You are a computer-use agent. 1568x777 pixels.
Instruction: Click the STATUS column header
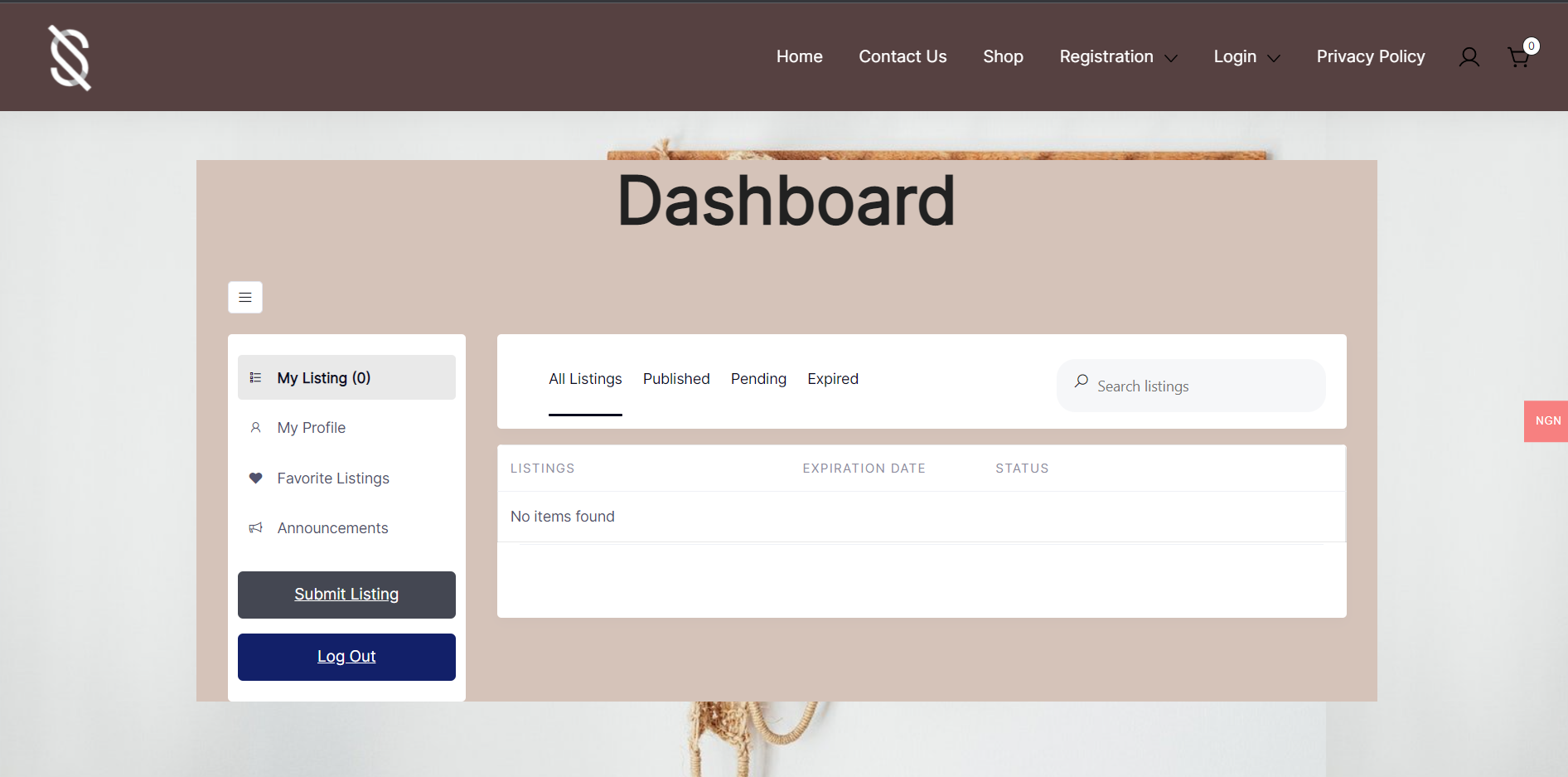[x=1022, y=469]
